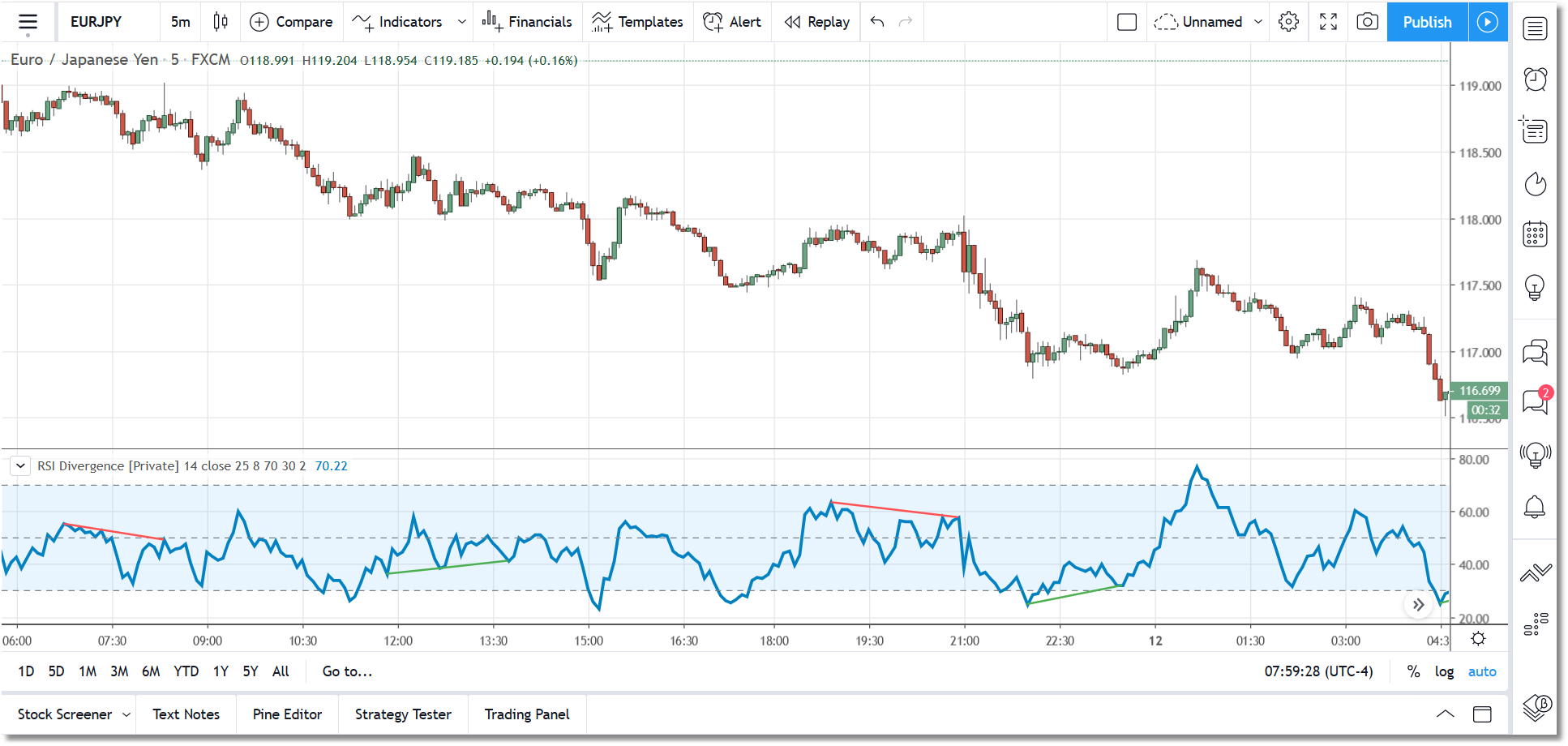The height and width of the screenshot is (746, 1568).
Task: Open chart settings gear
Action: tap(1288, 22)
